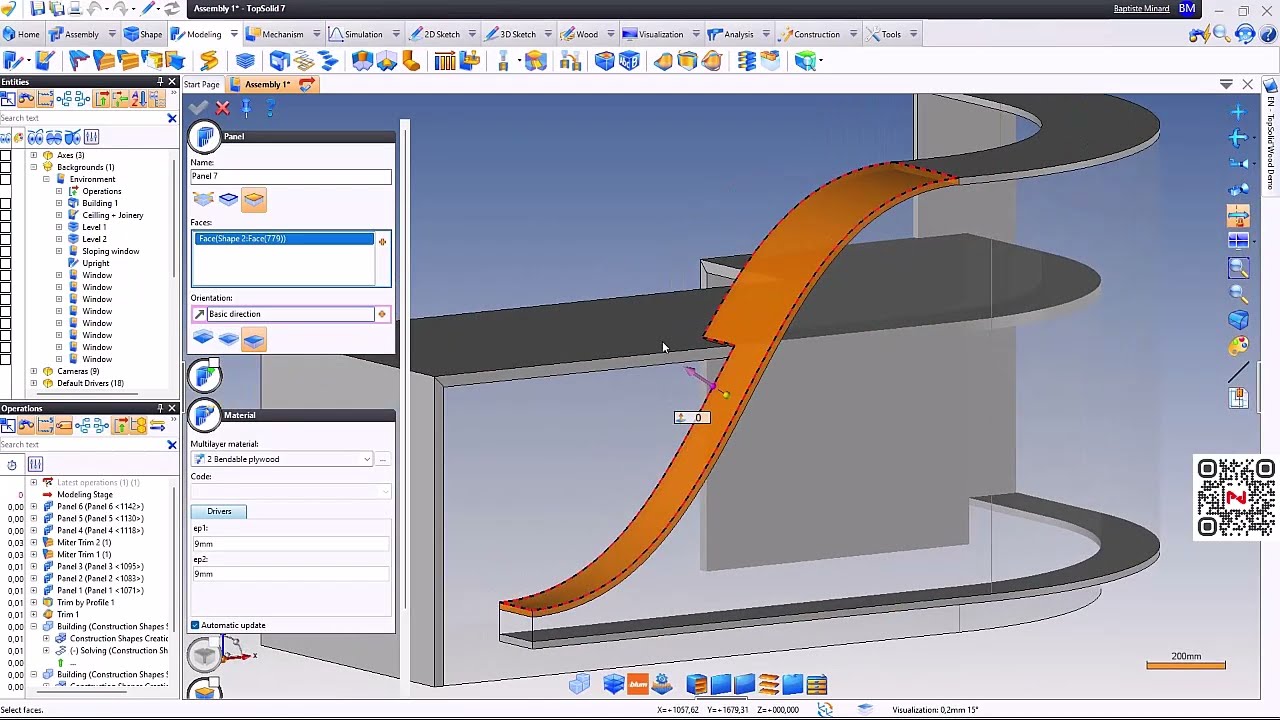This screenshot has width=1280, height=720.
Task: Toggle visibility checkbox for Backgrounds (1)
Action: 5,167
